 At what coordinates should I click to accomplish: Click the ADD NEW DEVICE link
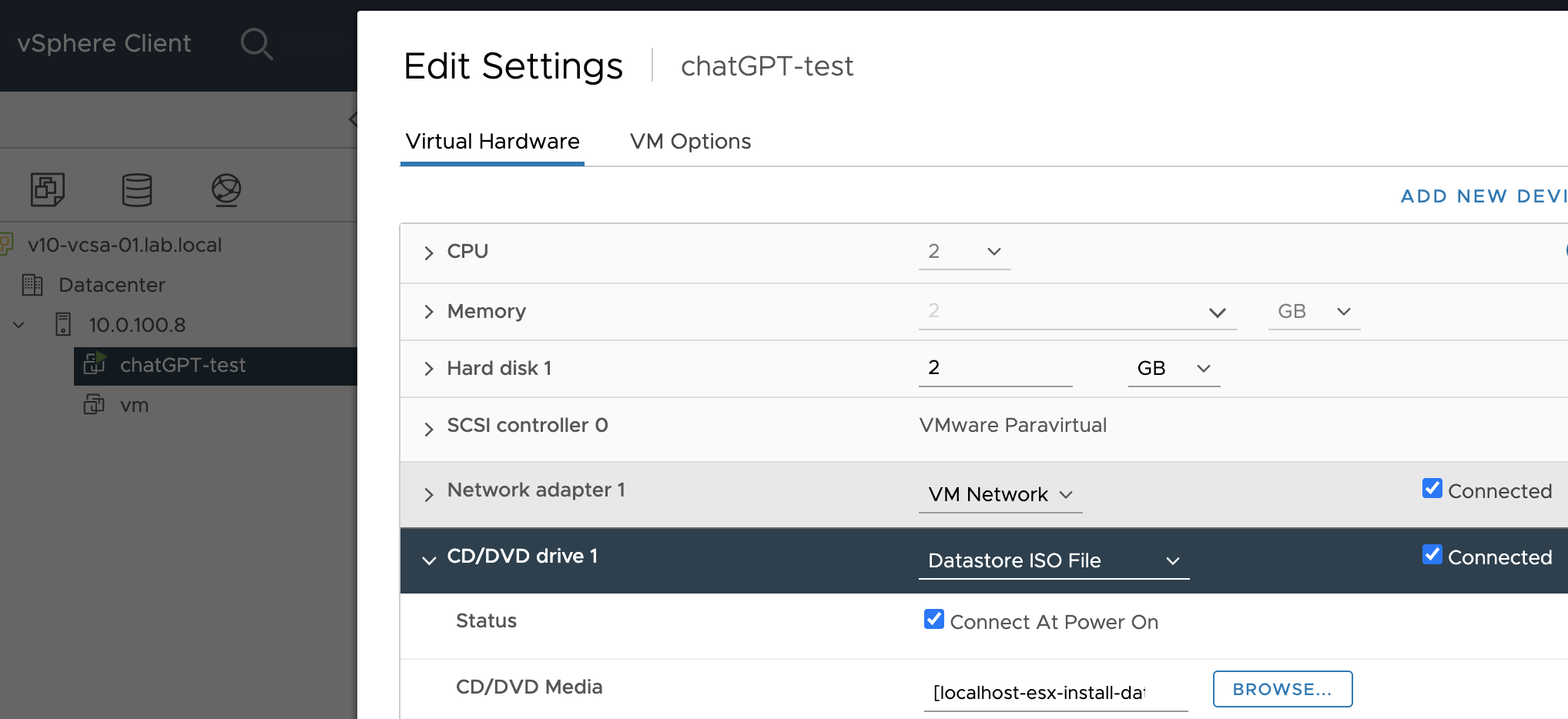[1483, 196]
